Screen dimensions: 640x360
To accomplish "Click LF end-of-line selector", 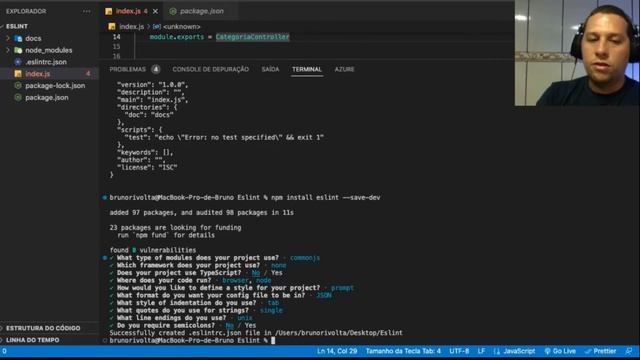I will [481, 351].
